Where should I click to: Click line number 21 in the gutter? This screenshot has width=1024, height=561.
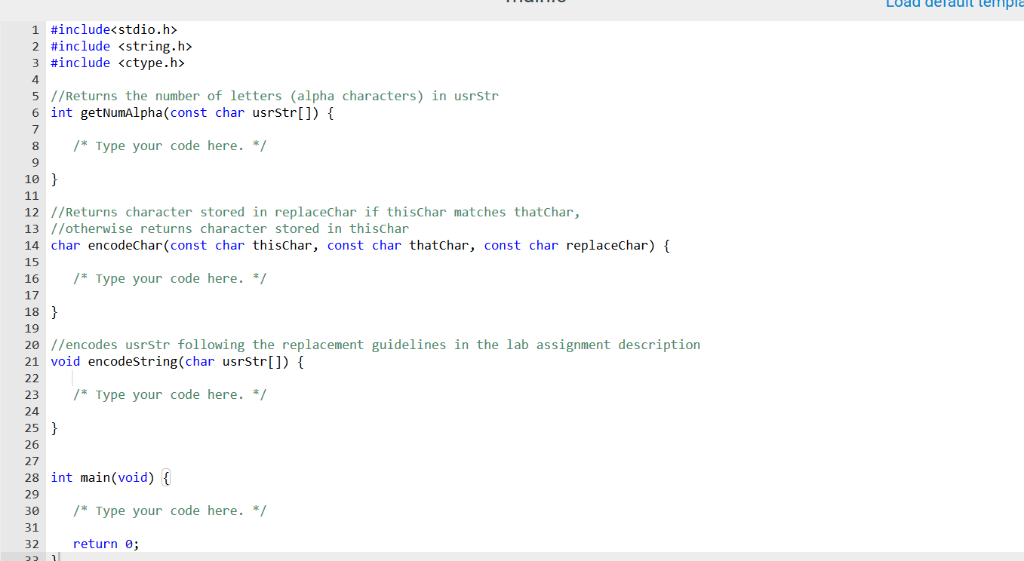pos(32,362)
